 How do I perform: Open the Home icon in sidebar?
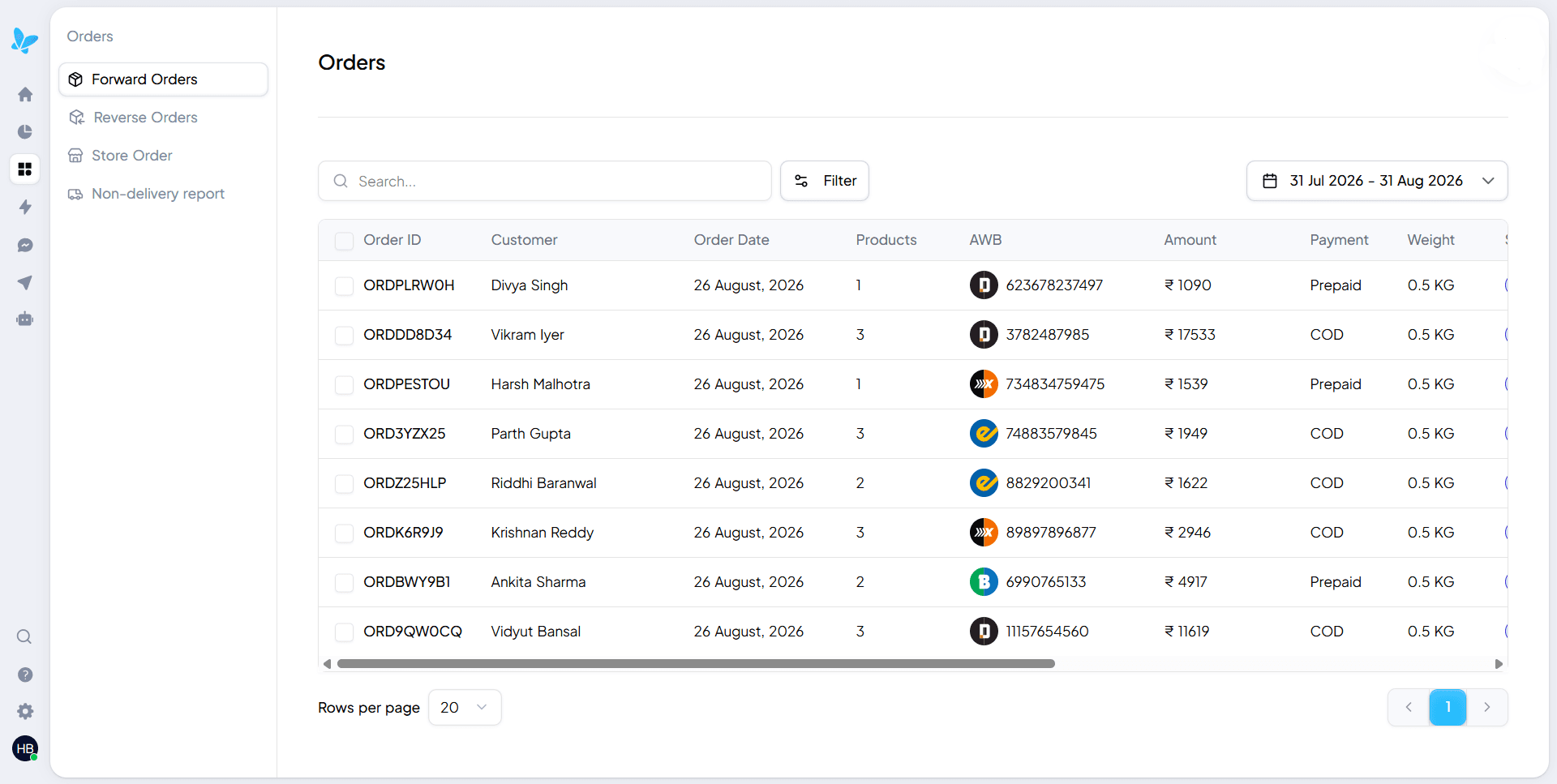point(25,94)
